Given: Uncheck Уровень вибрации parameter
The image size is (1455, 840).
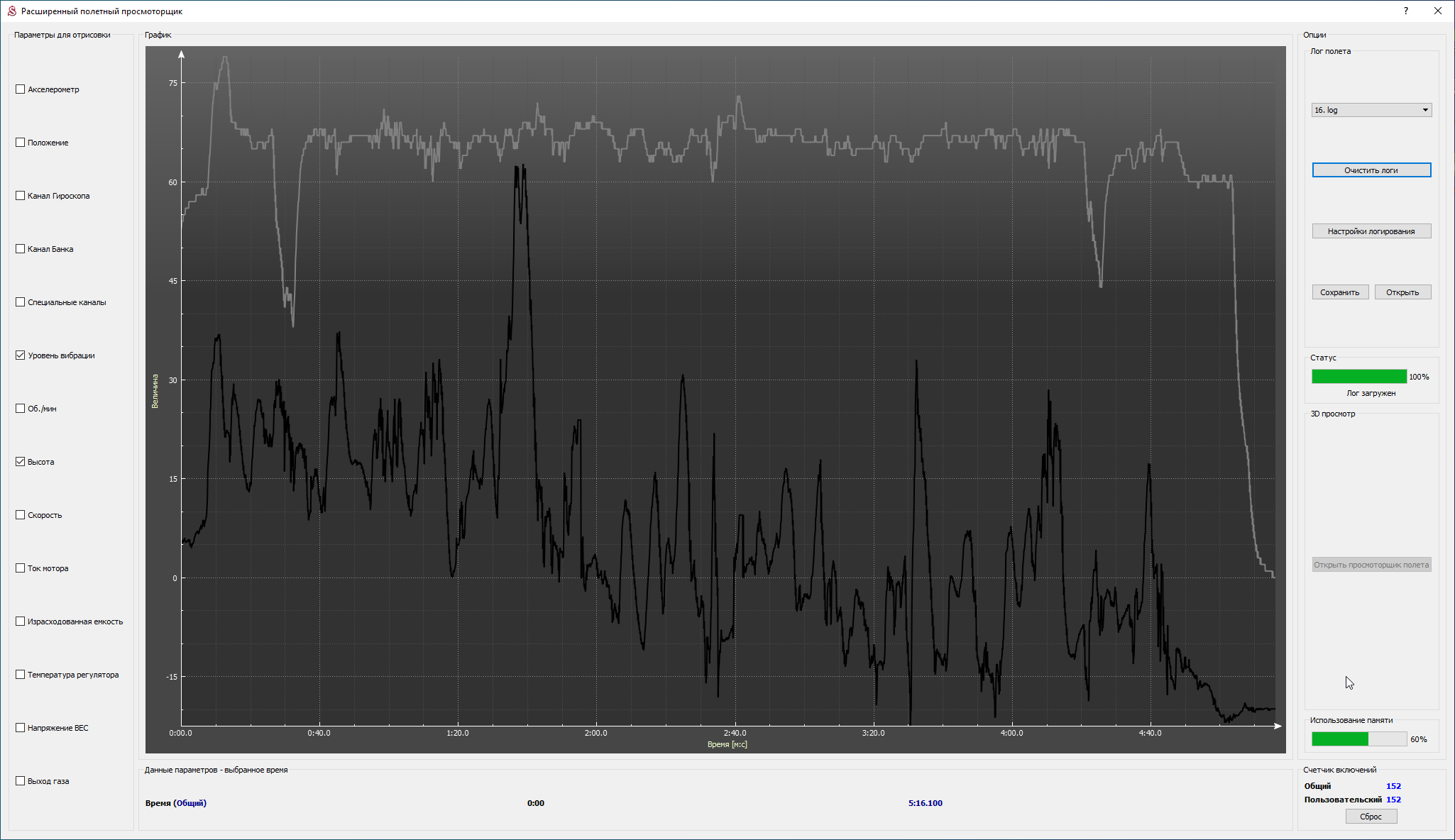Looking at the screenshot, I should pyautogui.click(x=21, y=355).
